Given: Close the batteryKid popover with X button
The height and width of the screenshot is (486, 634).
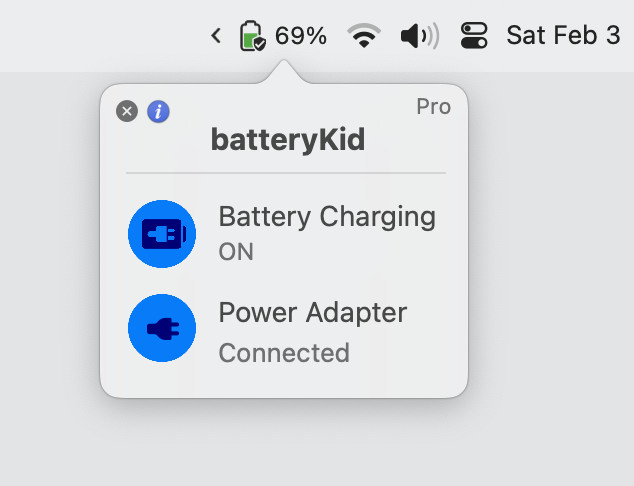Looking at the screenshot, I should tap(127, 111).
